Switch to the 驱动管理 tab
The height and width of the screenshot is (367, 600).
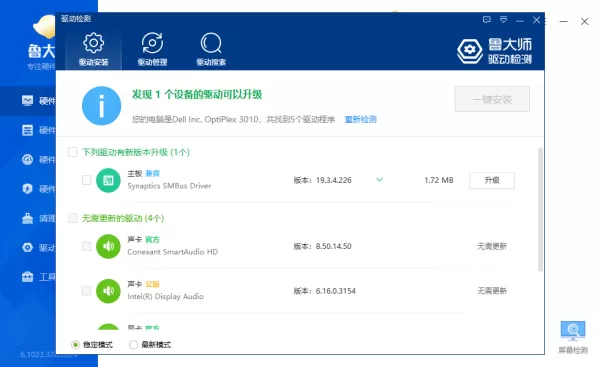pyautogui.click(x=152, y=50)
